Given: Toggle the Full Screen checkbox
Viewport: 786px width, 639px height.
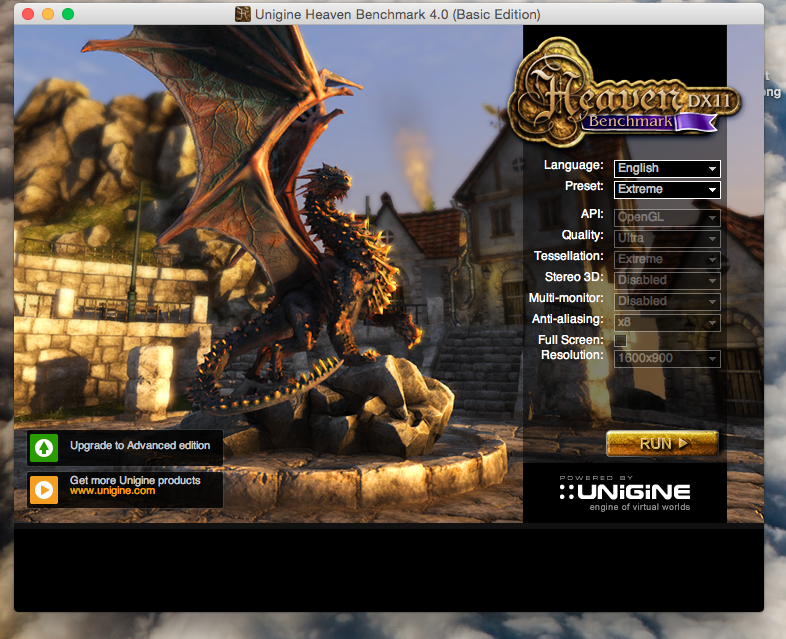Looking at the screenshot, I should pos(621,340).
